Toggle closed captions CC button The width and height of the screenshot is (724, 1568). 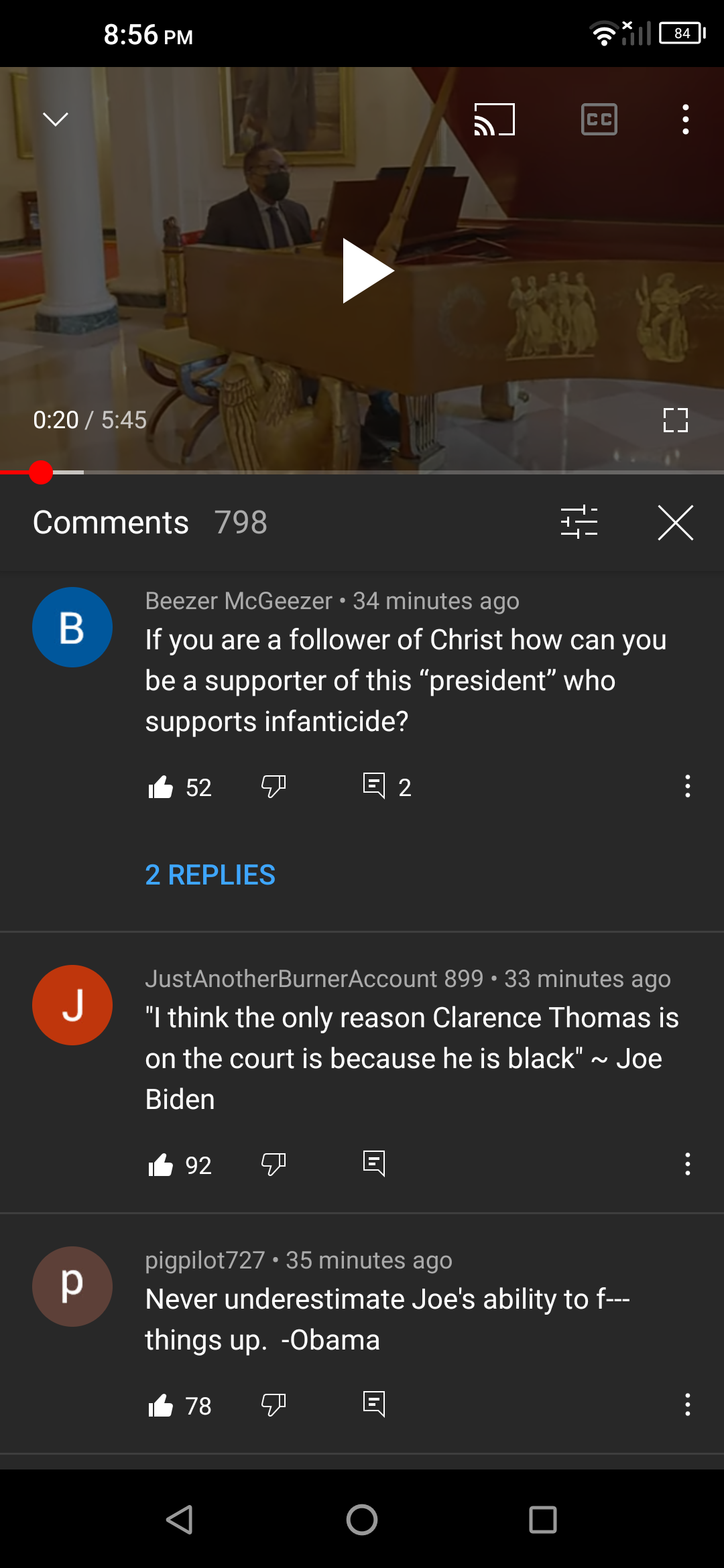pyautogui.click(x=599, y=119)
